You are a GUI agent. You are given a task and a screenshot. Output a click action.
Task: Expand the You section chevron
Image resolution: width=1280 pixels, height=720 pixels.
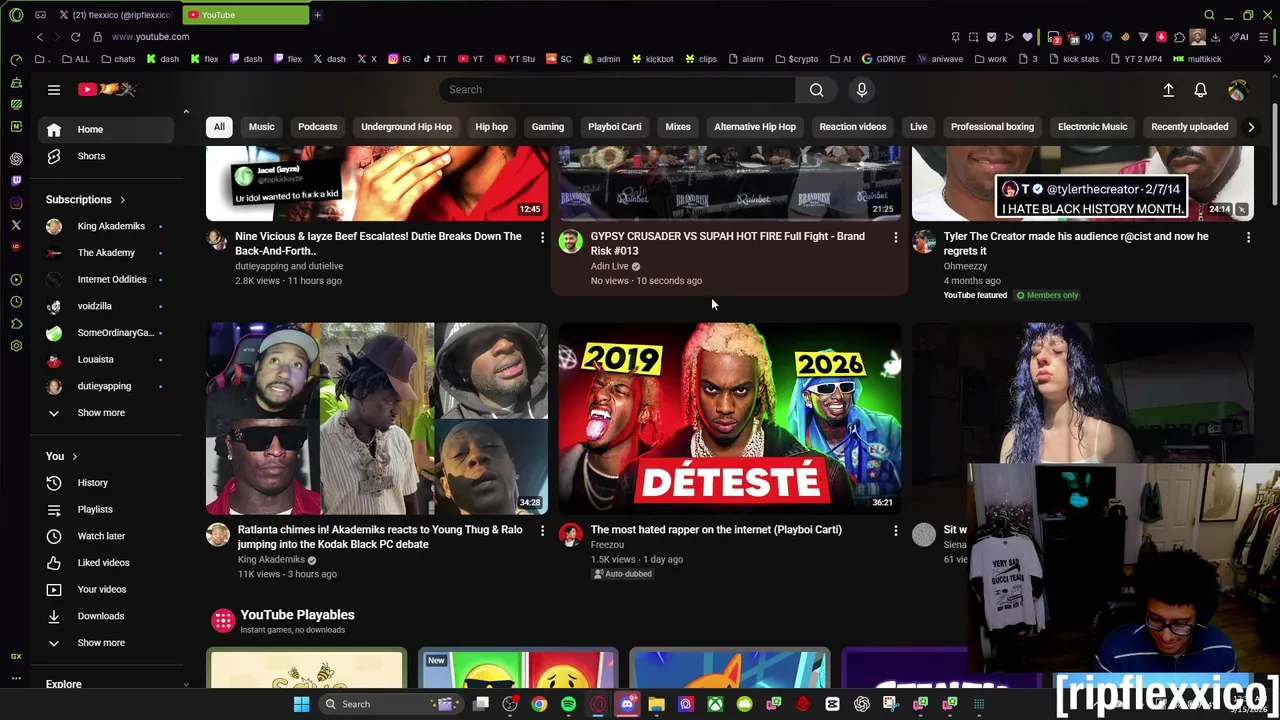point(74,457)
